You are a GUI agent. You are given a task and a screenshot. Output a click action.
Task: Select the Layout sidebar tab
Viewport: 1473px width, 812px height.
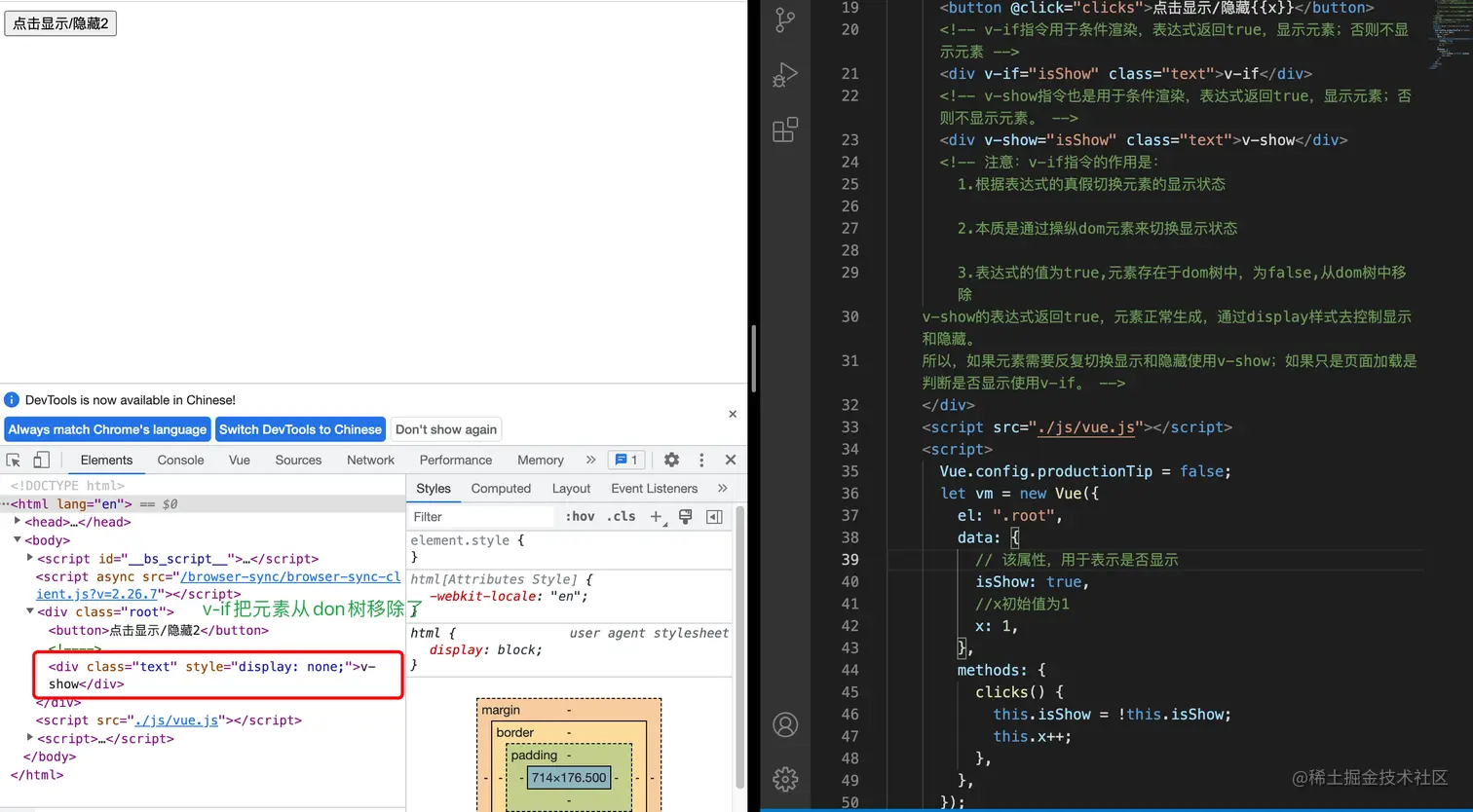(x=571, y=489)
